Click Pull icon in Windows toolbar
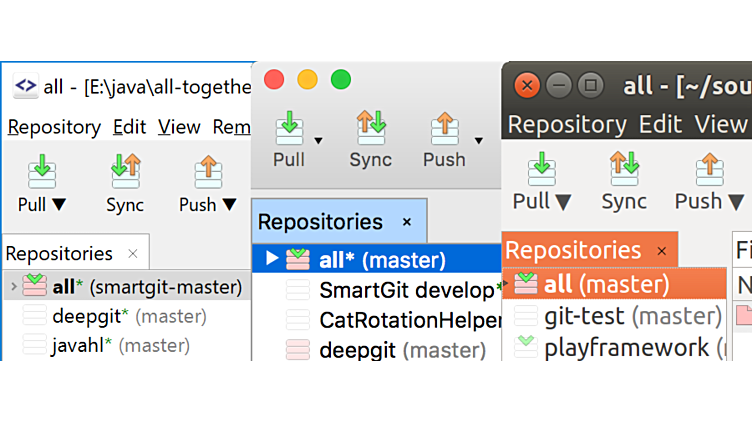752x423 pixels. pyautogui.click(x=42, y=172)
